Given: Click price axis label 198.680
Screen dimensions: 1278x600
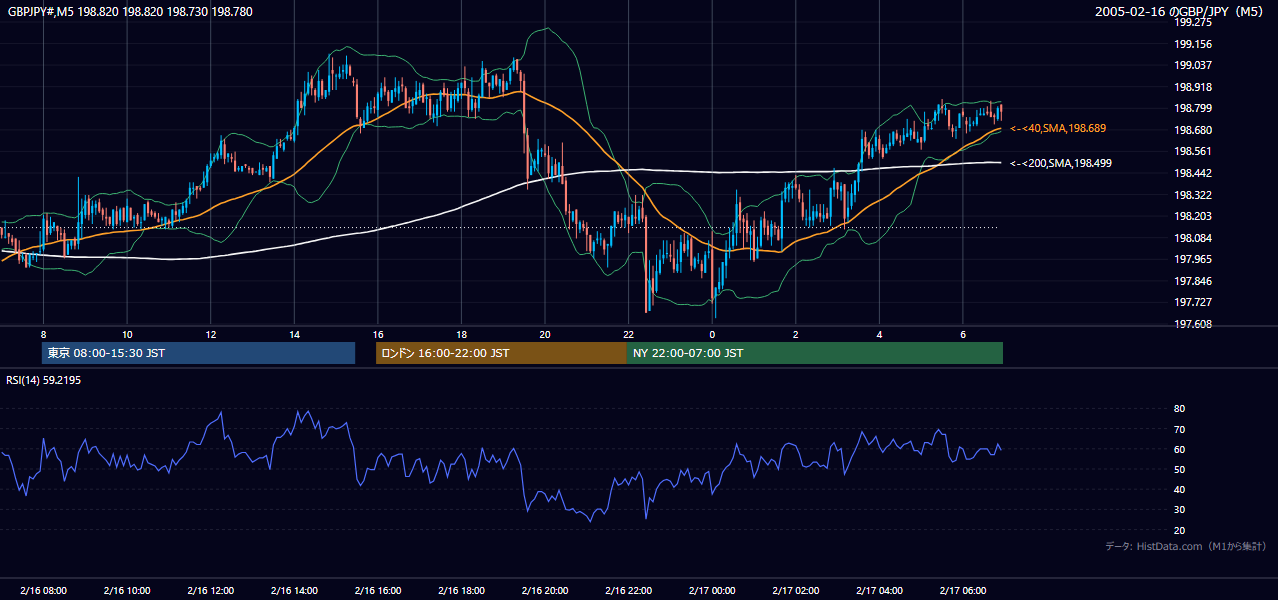Looking at the screenshot, I should (1193, 130).
